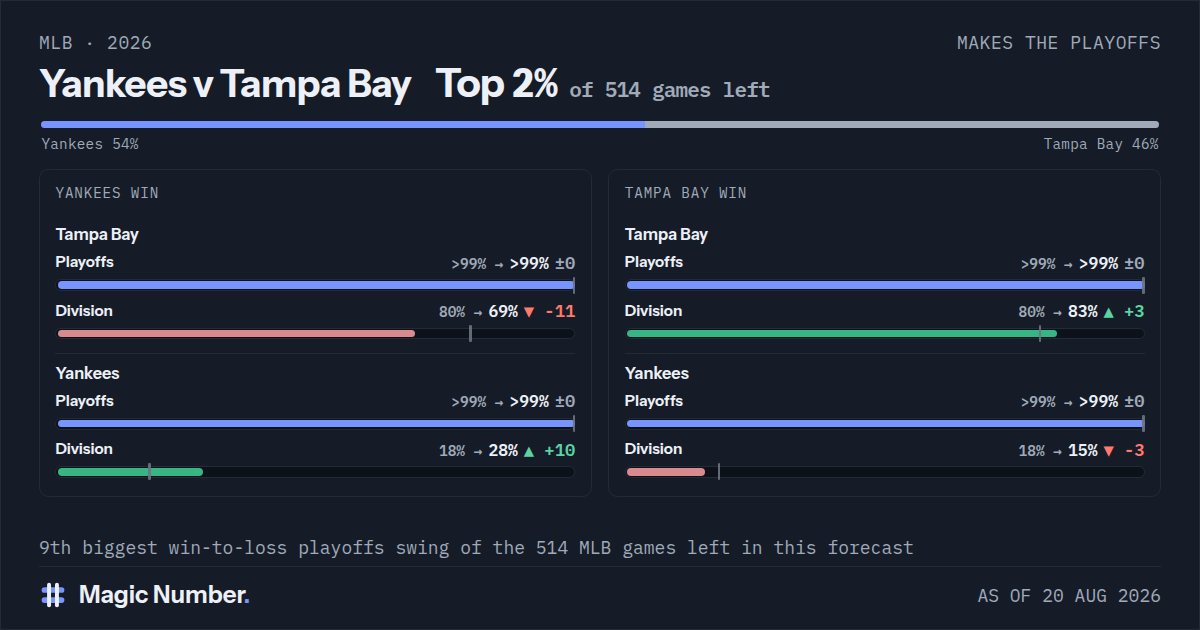1200x630 pixels.
Task: Click the Top 2% ranking text
Action: 496,85
